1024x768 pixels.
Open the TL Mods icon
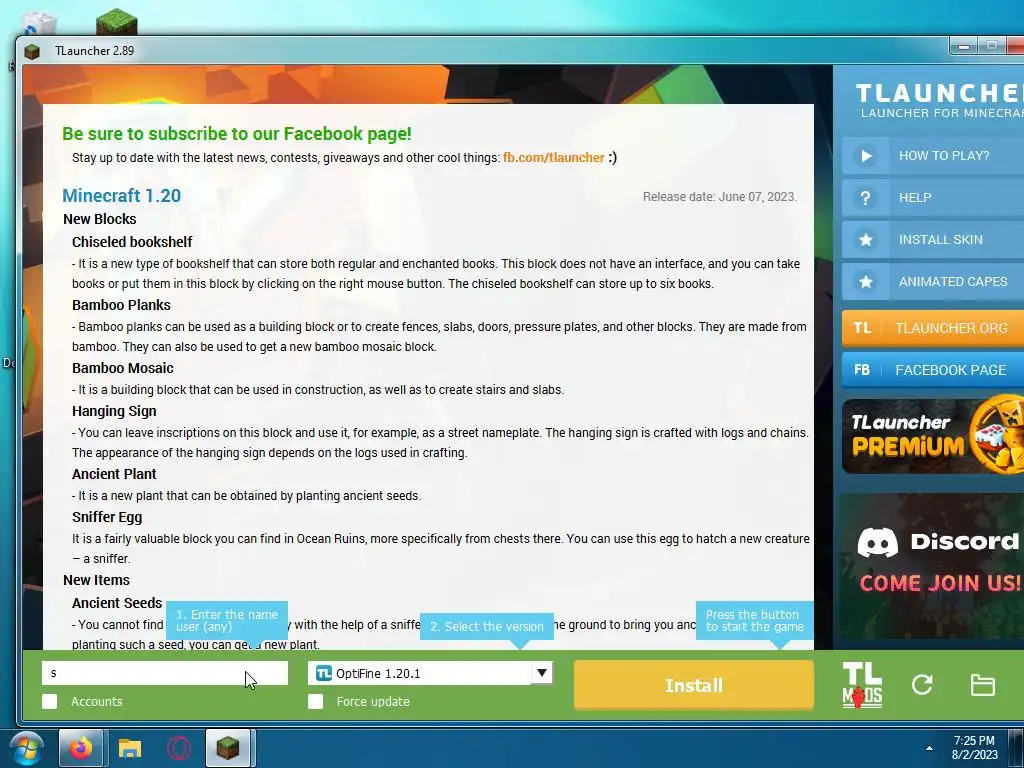pyautogui.click(x=862, y=685)
